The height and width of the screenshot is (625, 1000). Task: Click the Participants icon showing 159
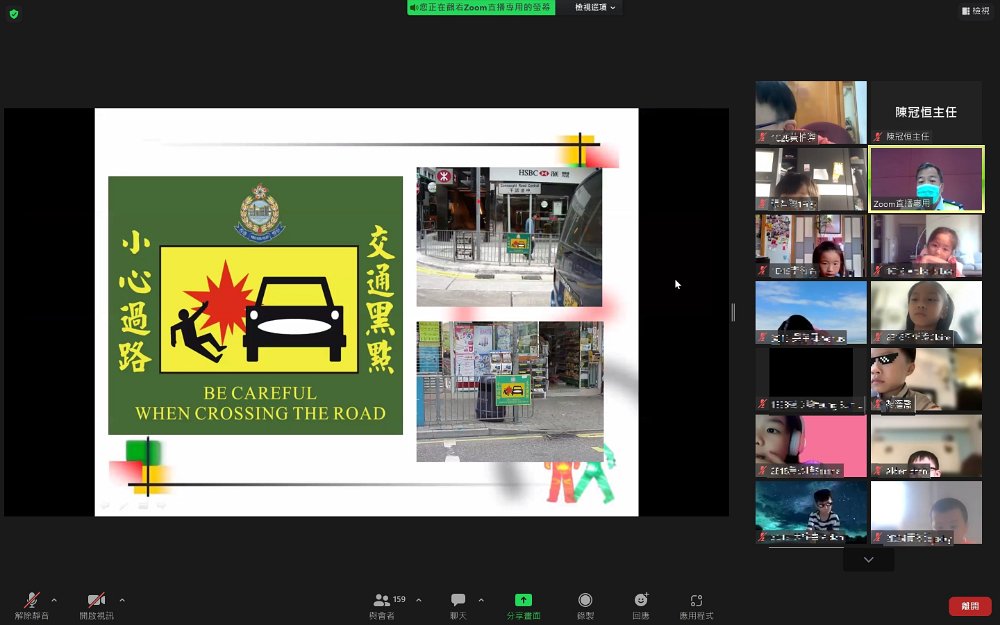[382, 600]
